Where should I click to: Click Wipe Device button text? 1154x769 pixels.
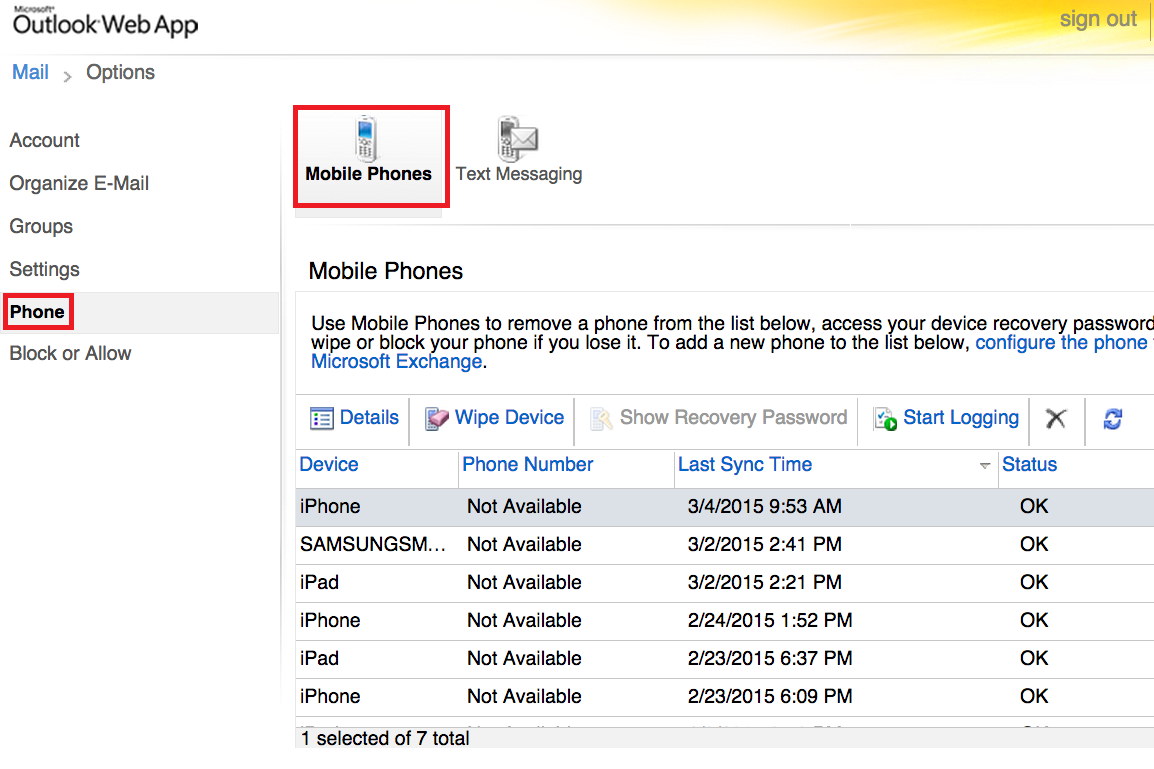509,417
